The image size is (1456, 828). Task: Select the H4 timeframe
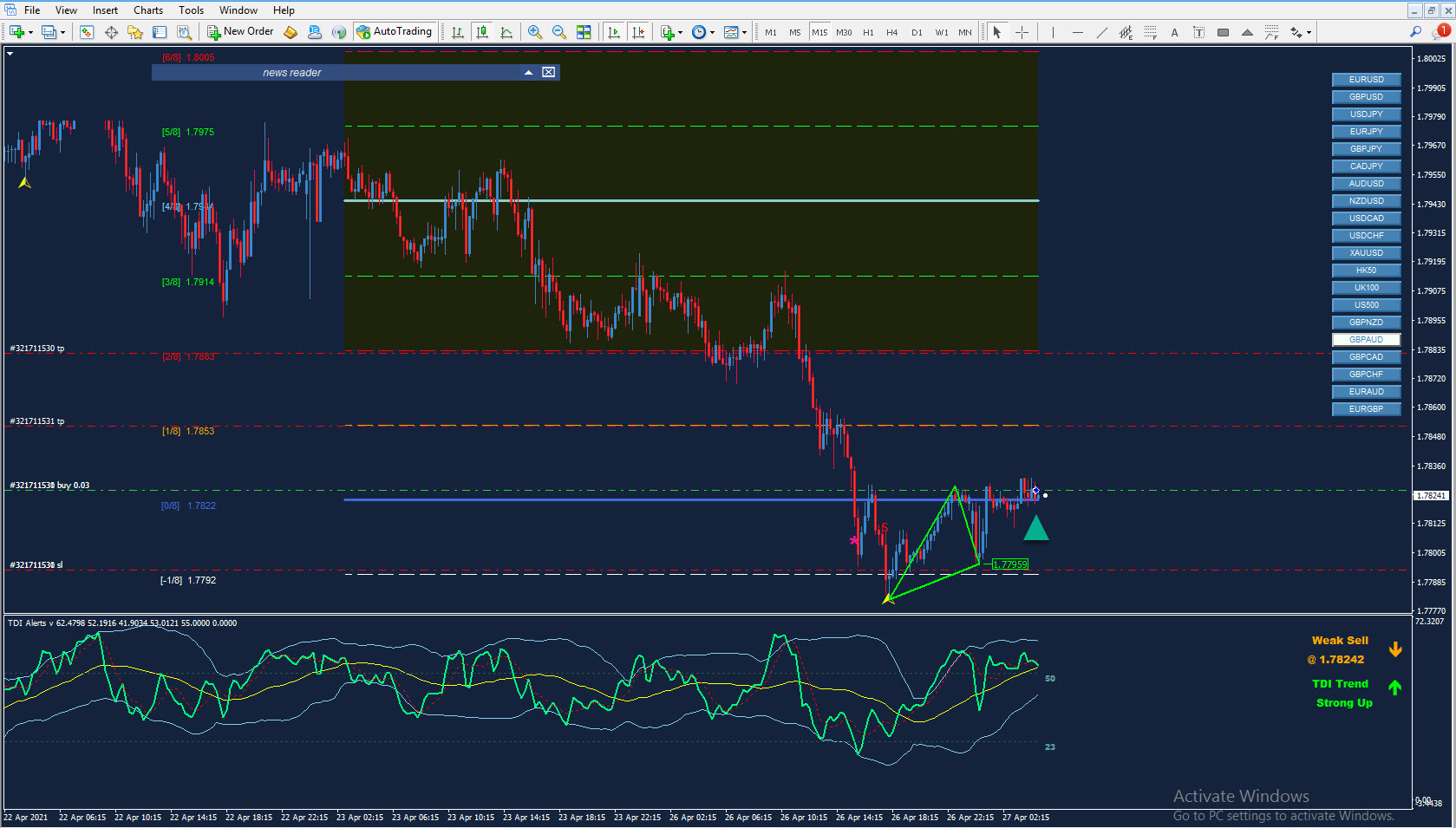(891, 32)
